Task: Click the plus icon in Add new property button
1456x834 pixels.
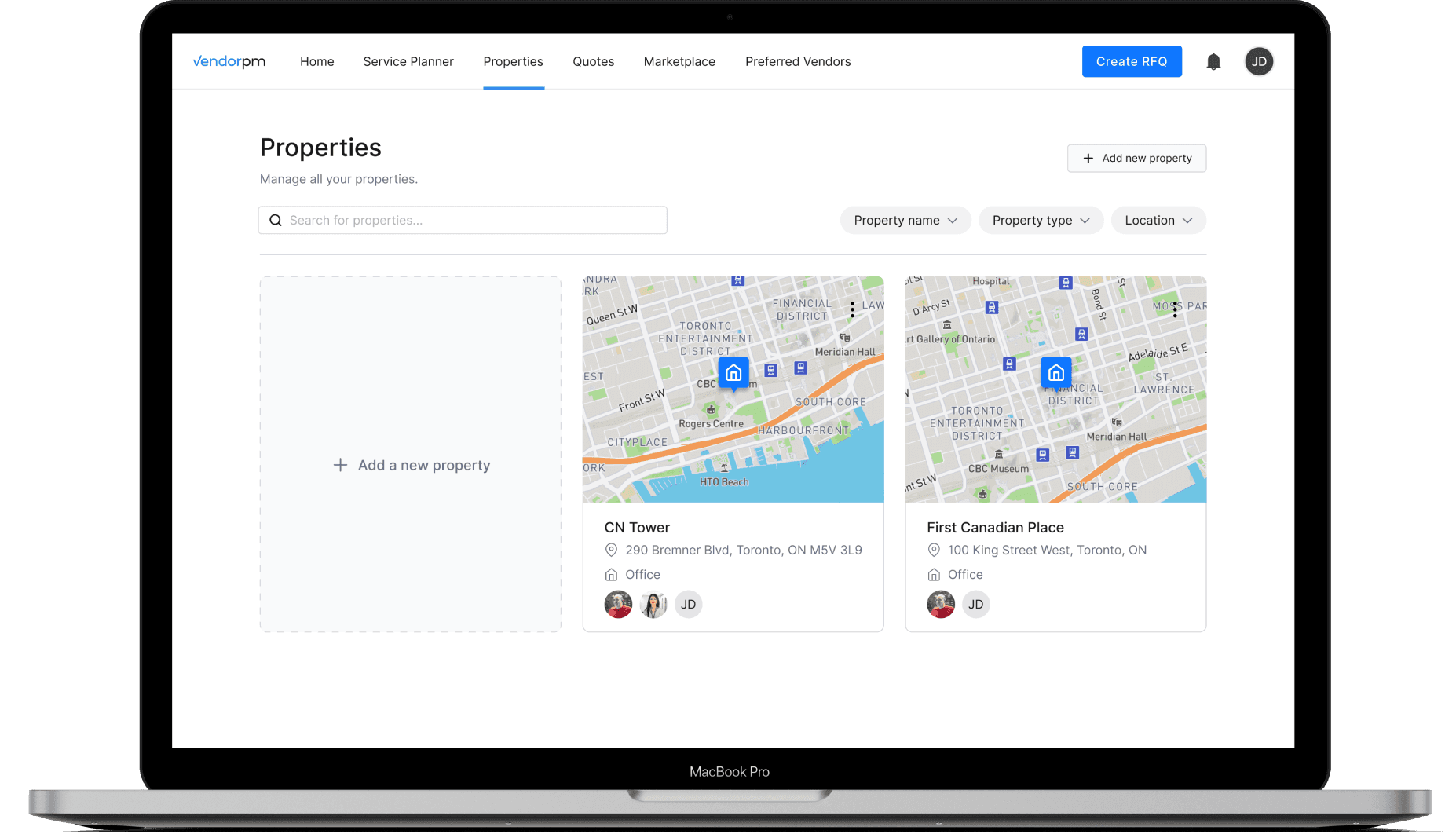Action: (1088, 159)
